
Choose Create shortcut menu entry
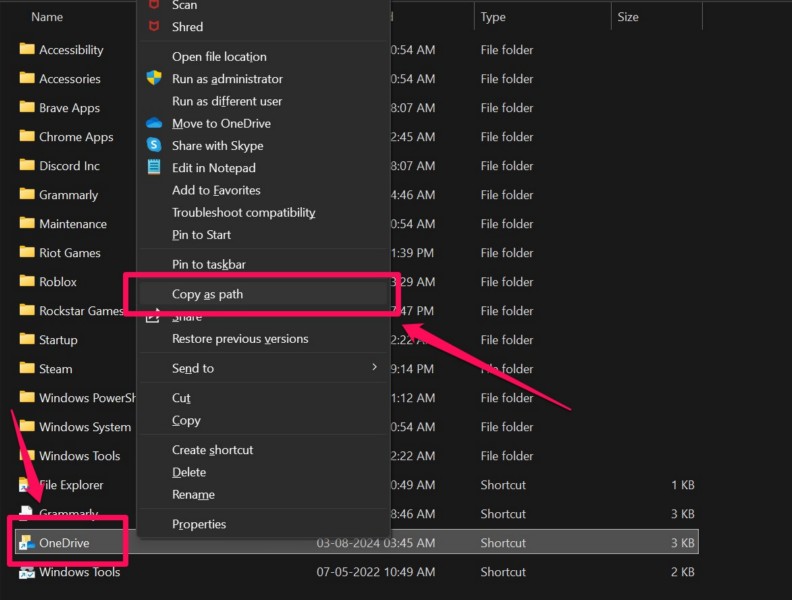(x=212, y=450)
